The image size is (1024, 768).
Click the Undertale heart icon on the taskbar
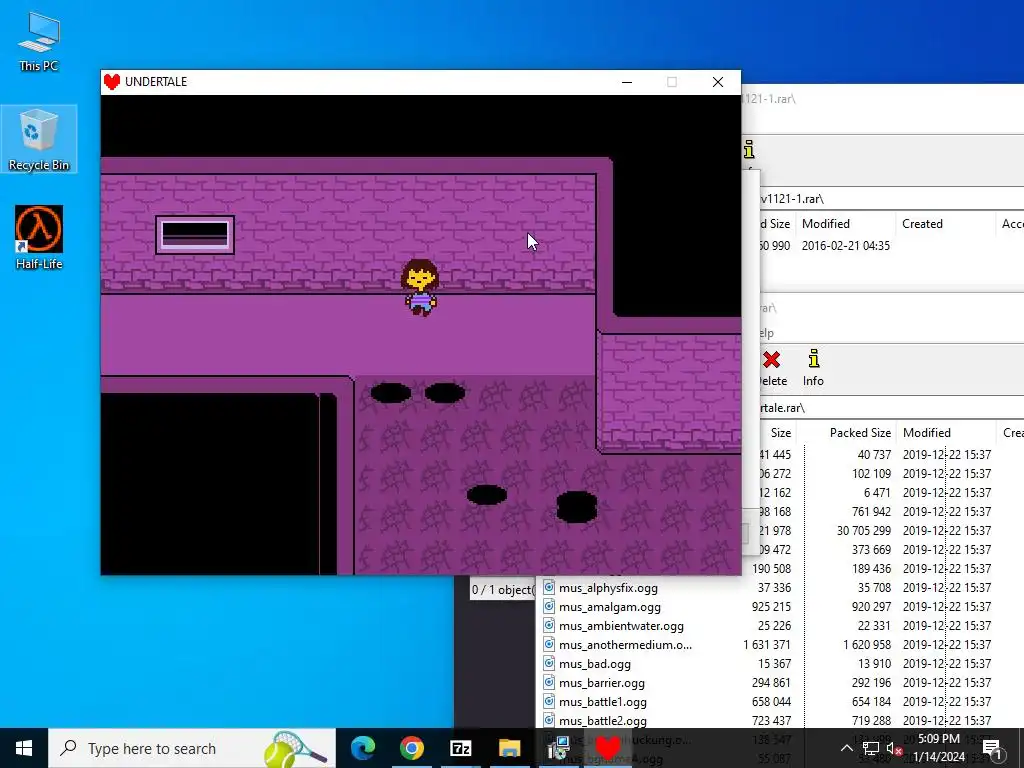click(607, 748)
